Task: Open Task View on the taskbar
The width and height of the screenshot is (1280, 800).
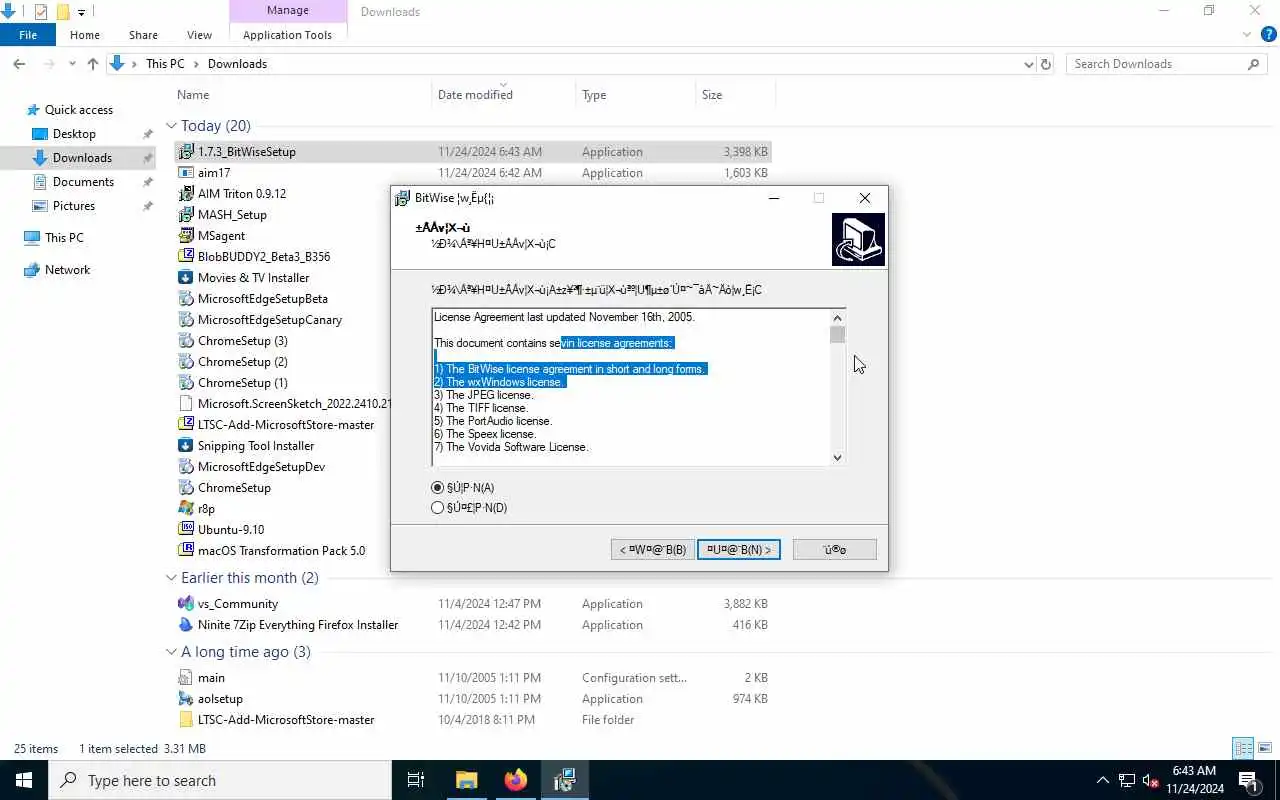Action: [x=416, y=780]
